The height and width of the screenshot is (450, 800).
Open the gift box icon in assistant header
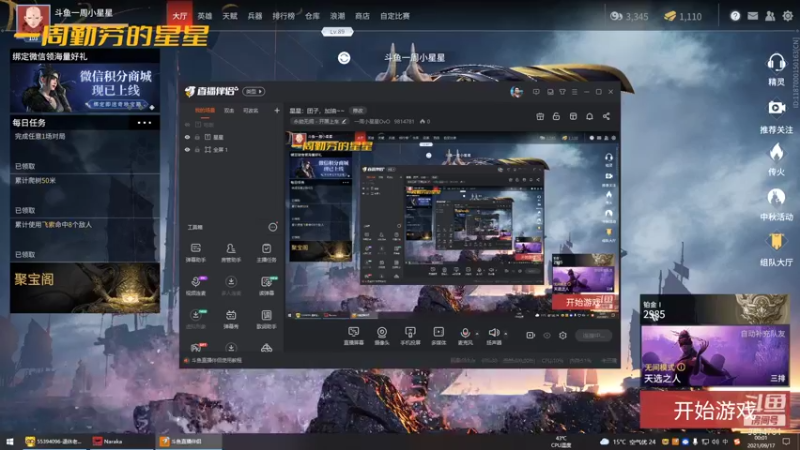point(540,116)
